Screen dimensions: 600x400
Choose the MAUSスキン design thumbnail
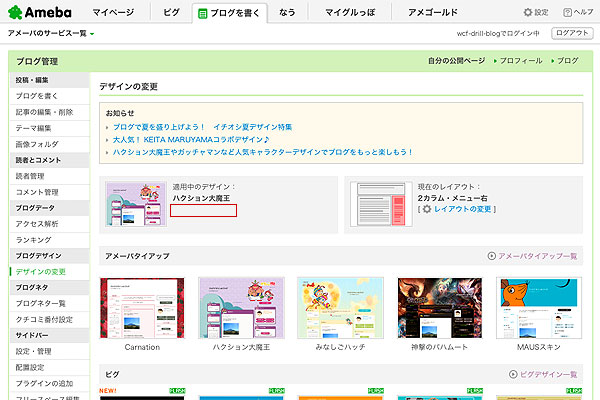(539, 308)
